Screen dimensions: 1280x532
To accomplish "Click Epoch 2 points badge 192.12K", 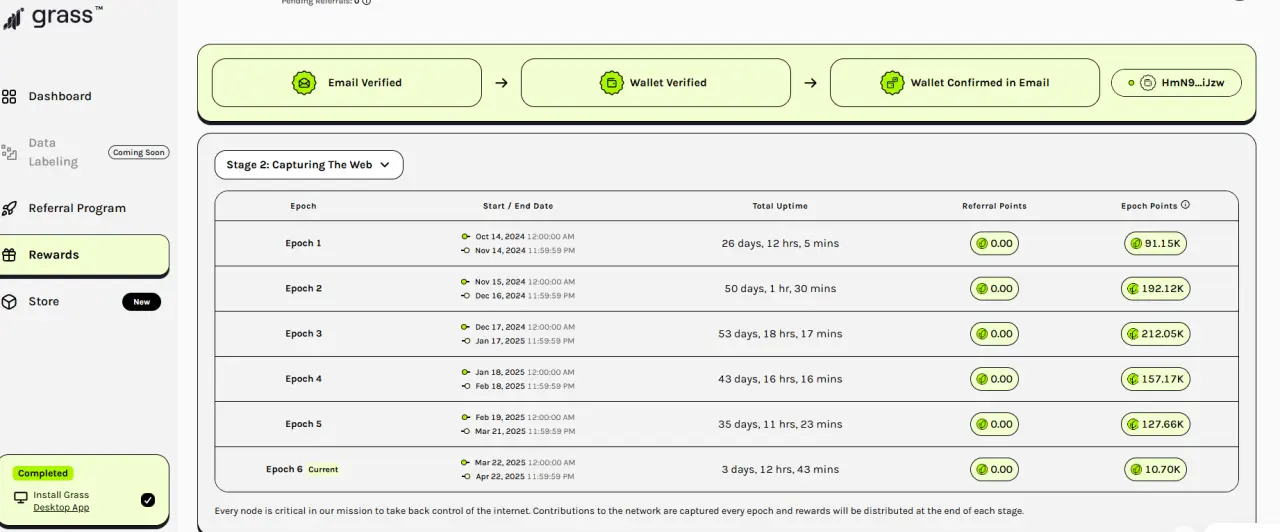I will pyautogui.click(x=1156, y=288).
